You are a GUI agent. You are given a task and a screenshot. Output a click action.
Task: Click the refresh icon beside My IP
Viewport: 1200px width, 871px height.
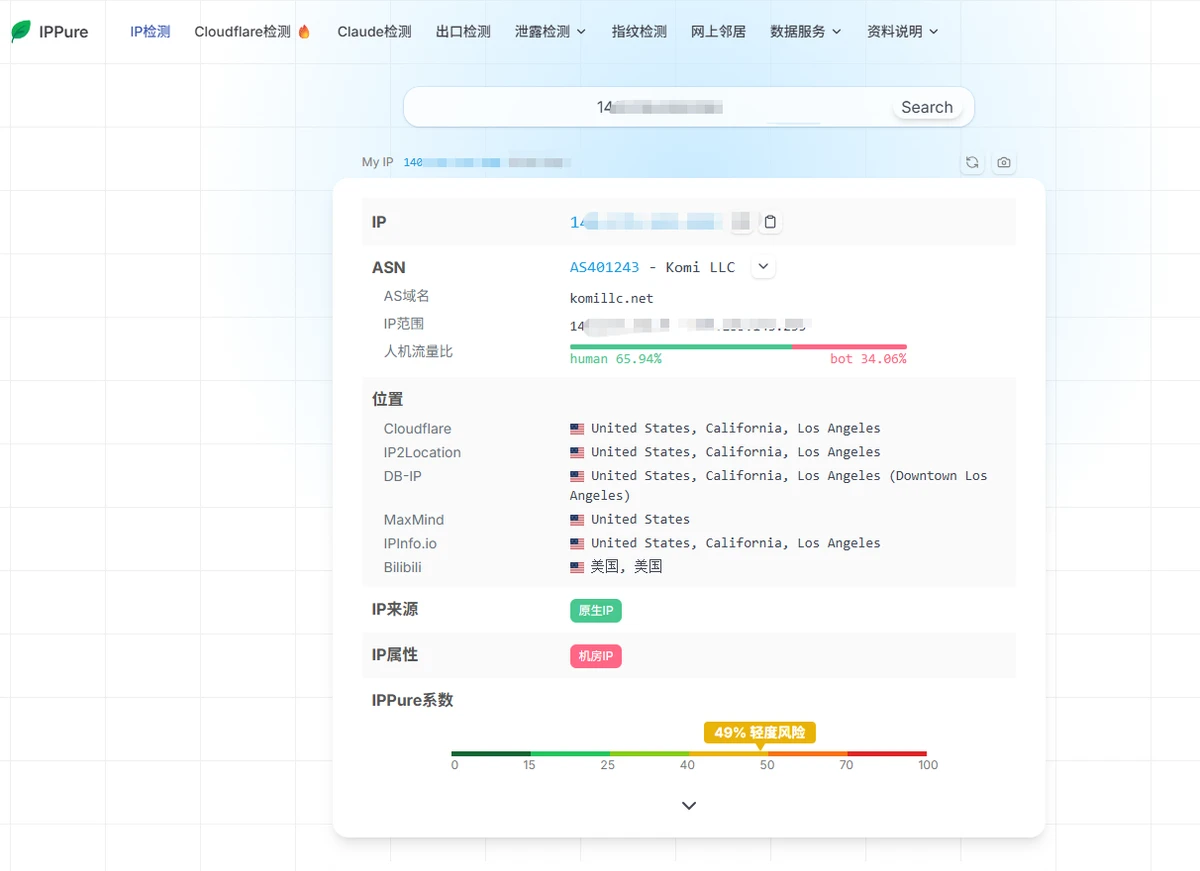point(972,162)
